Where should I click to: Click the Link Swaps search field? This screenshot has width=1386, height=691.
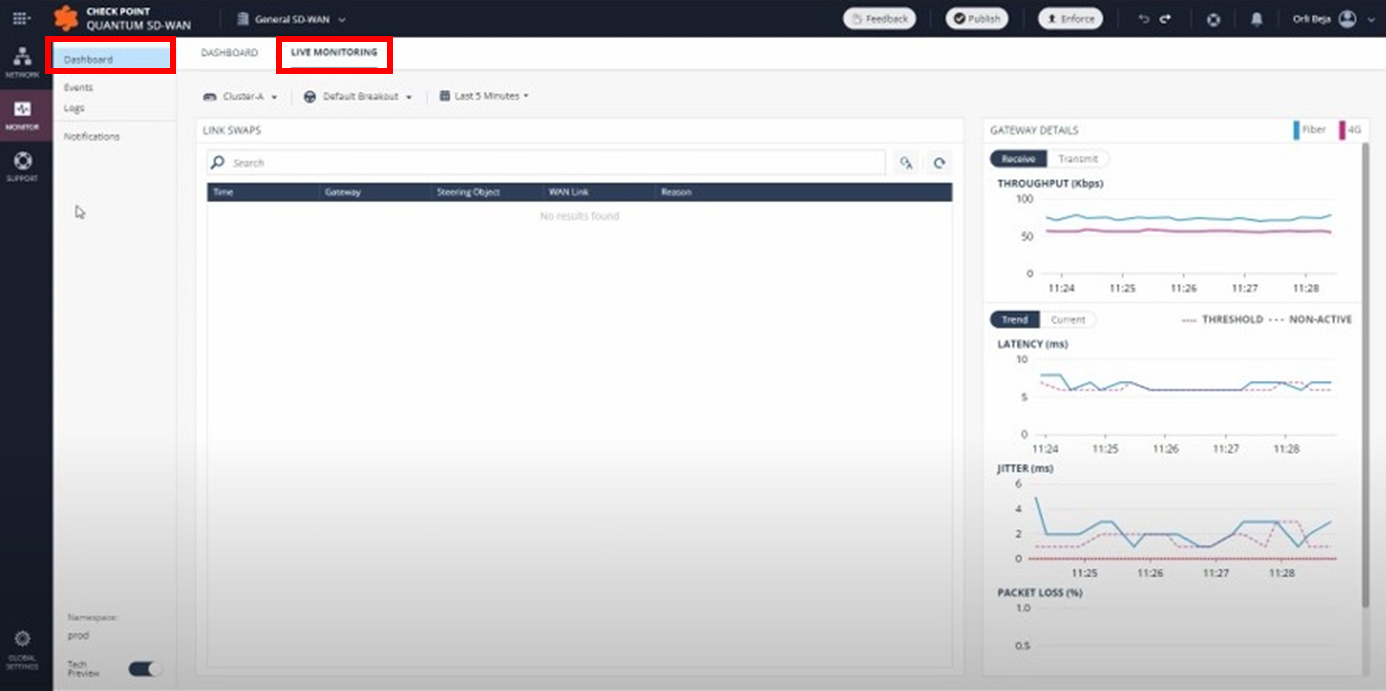546,163
